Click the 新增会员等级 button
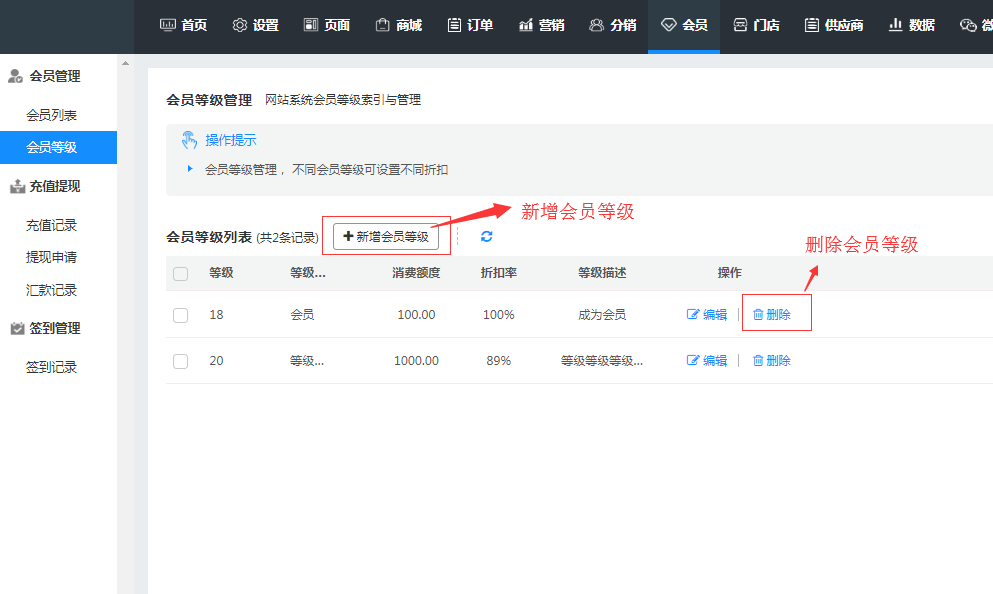 pos(386,236)
